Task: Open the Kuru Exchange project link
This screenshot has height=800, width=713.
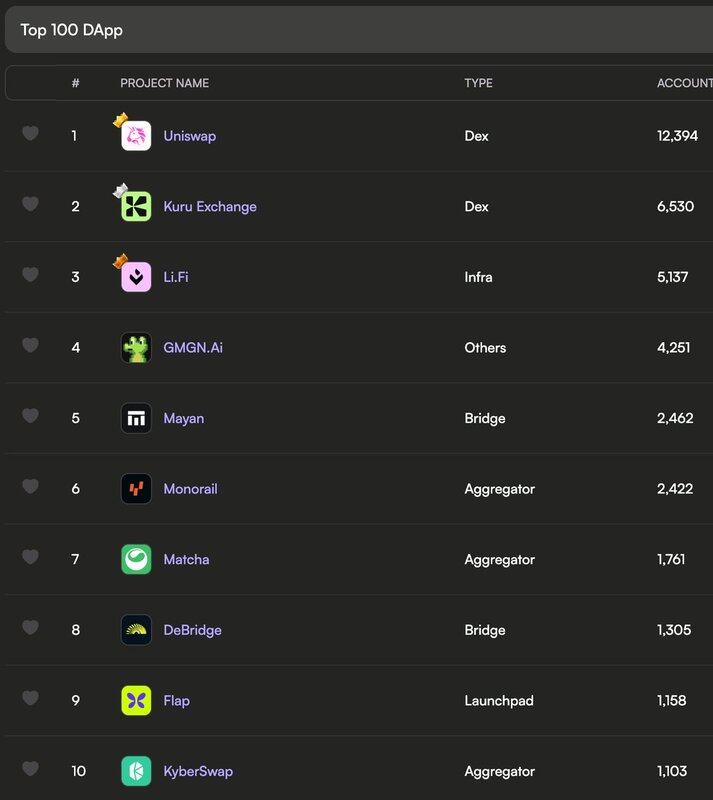Action: [210, 207]
